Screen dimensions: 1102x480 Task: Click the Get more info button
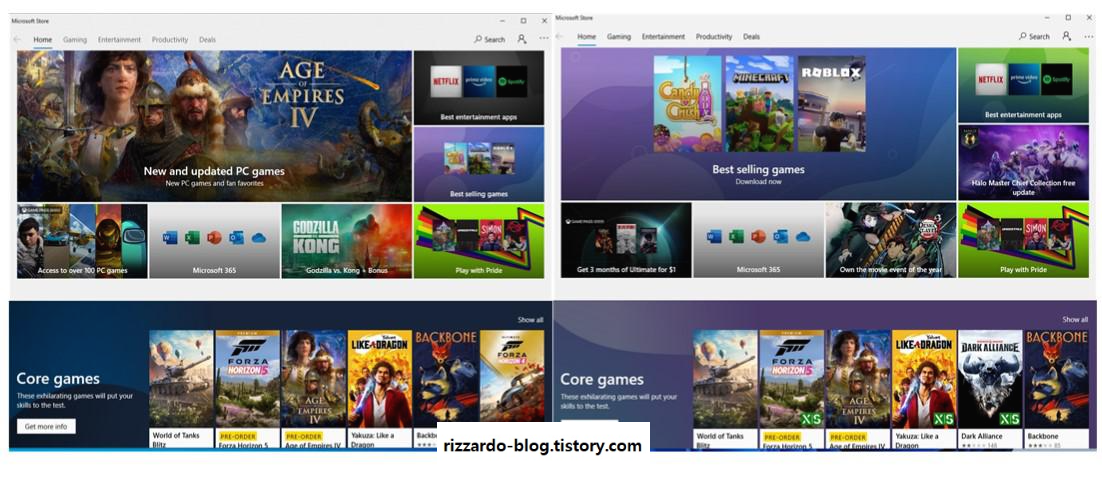(46, 427)
